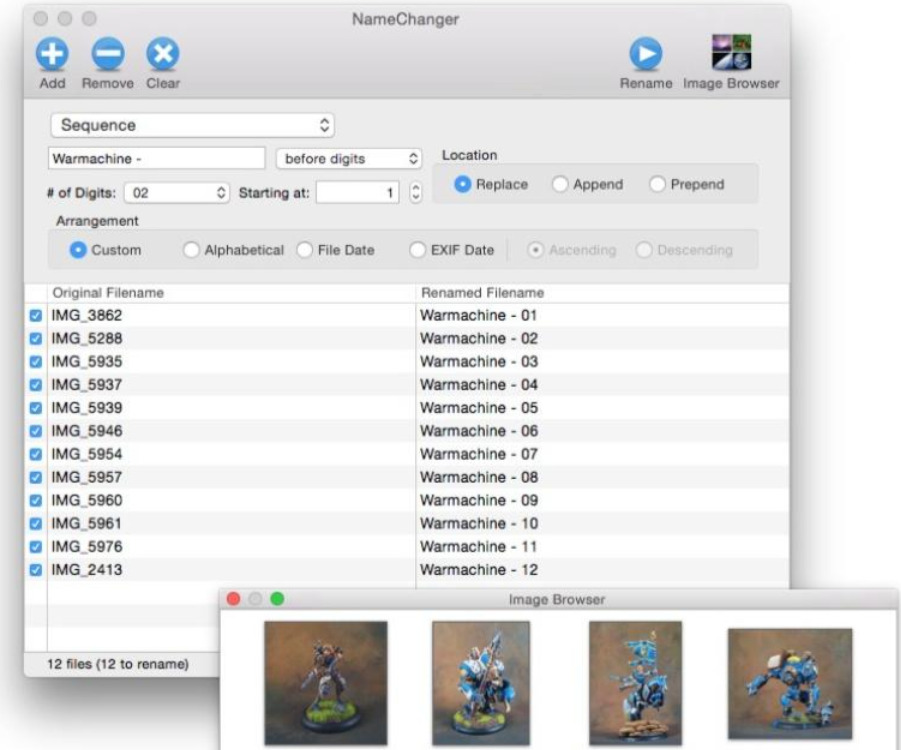Select the Prepend location radio button
The height and width of the screenshot is (750, 901).
coord(657,184)
